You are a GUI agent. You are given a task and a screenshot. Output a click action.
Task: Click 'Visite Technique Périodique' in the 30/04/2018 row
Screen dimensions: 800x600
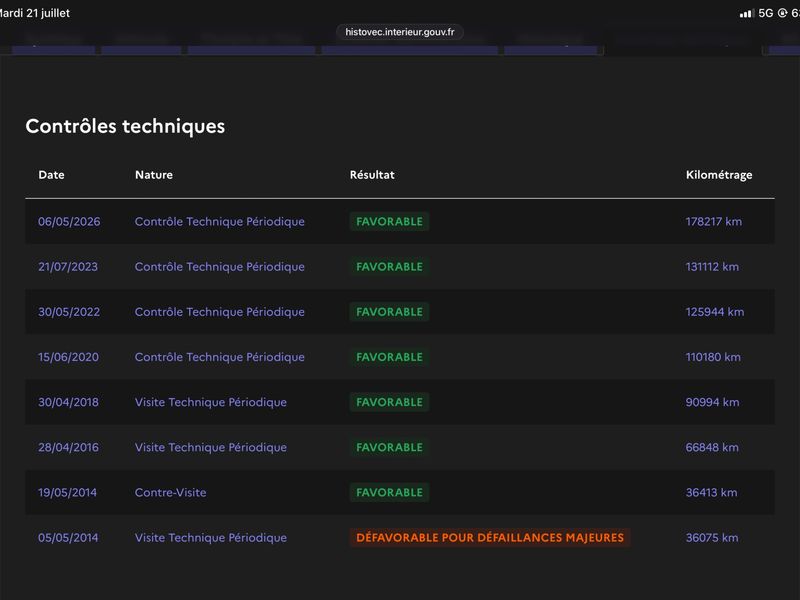click(x=211, y=403)
